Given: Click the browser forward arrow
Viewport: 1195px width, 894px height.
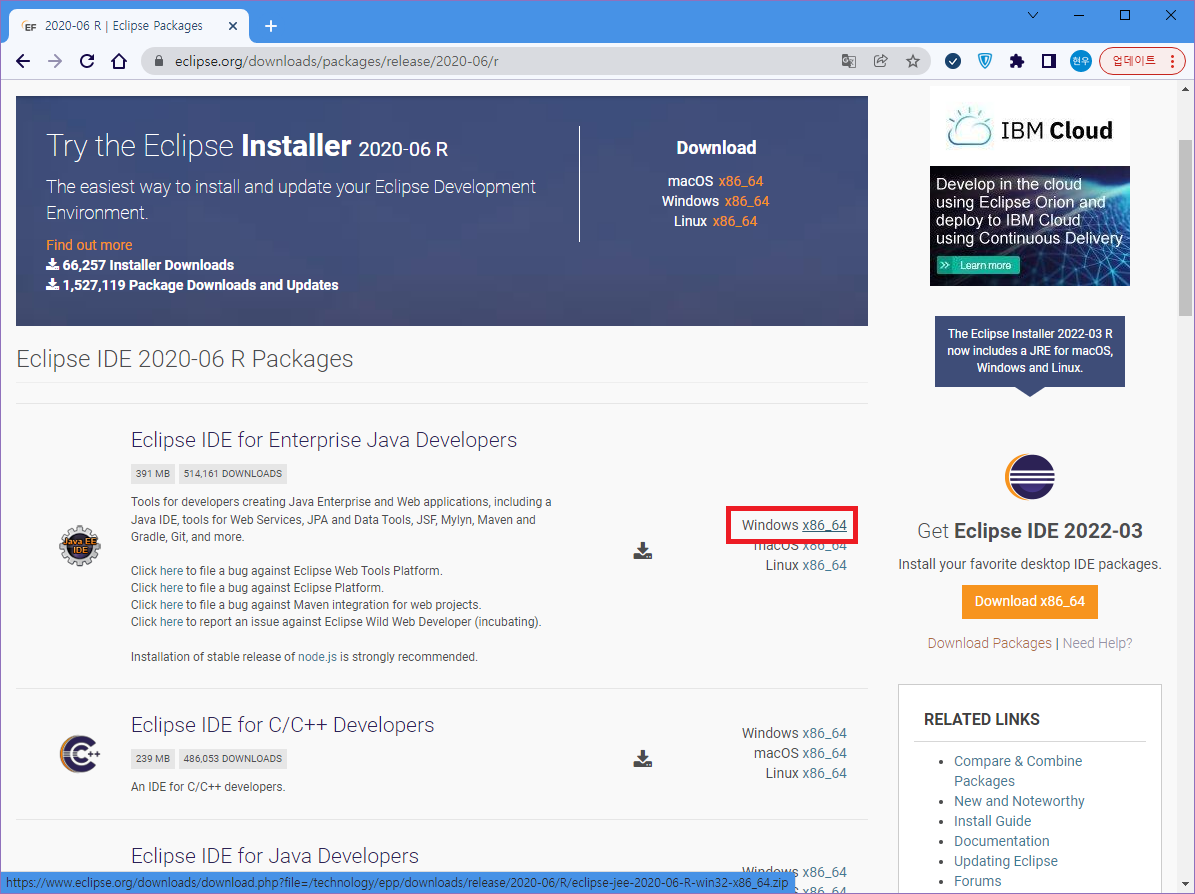Looking at the screenshot, I should point(55,61).
